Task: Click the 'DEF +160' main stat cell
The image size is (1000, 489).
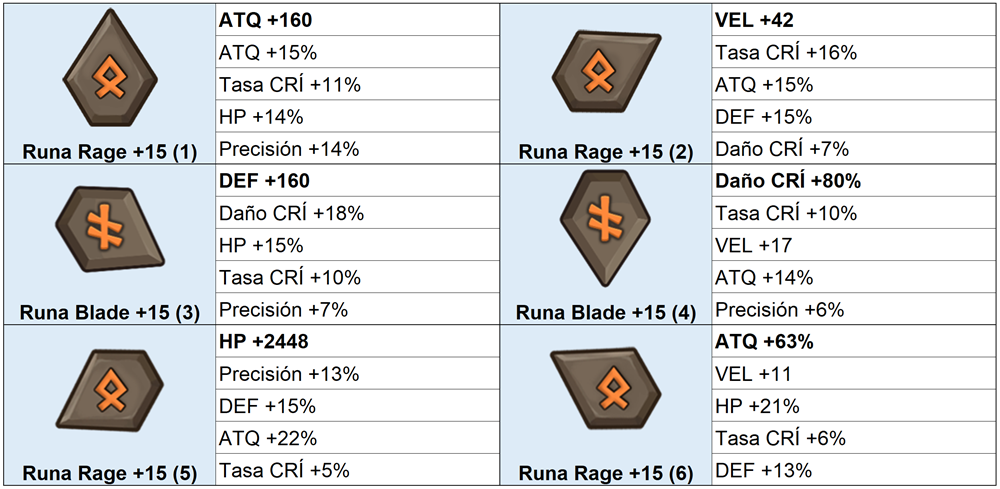Action: click(x=357, y=180)
